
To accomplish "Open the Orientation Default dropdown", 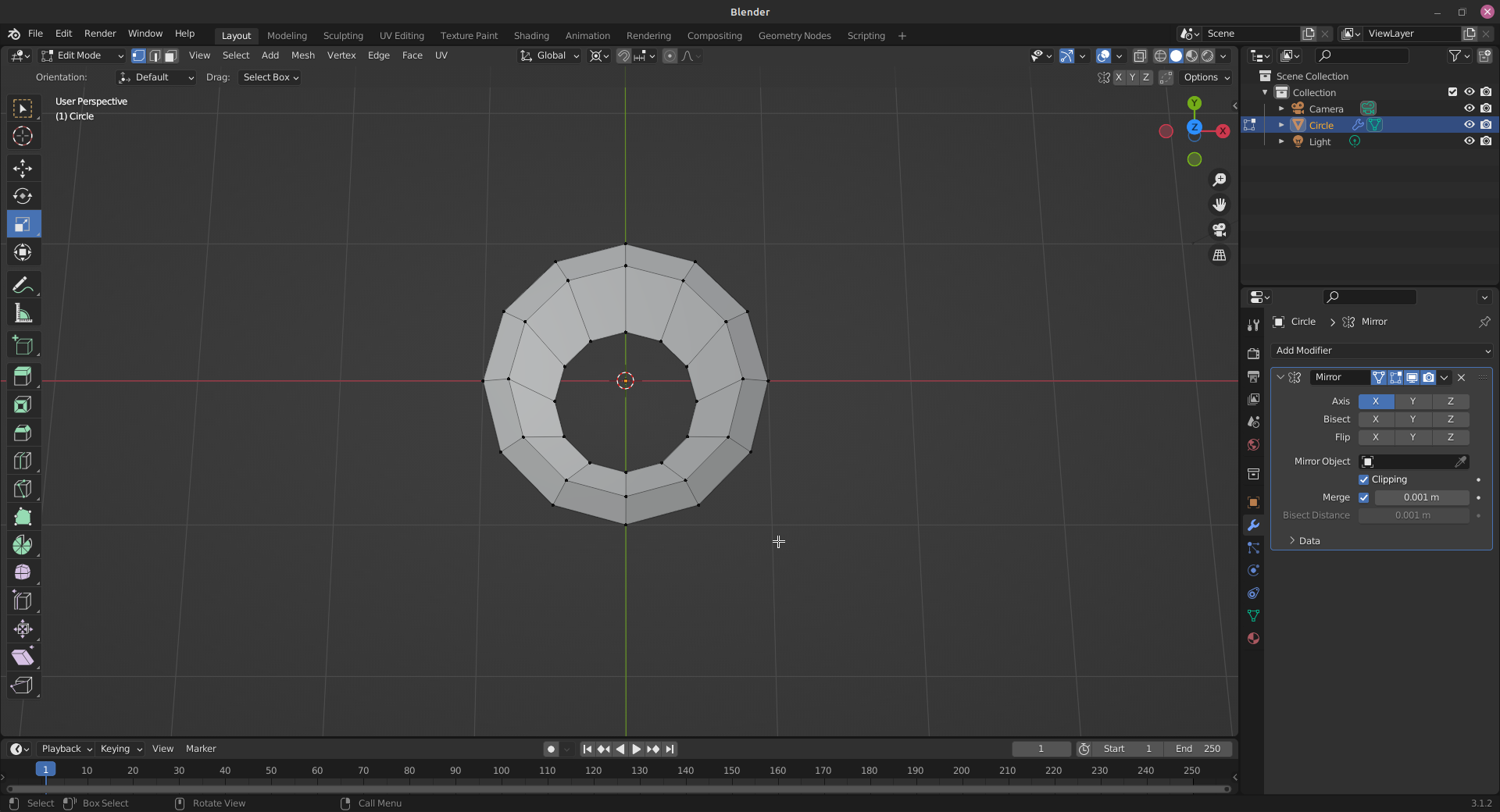I will 155,77.
